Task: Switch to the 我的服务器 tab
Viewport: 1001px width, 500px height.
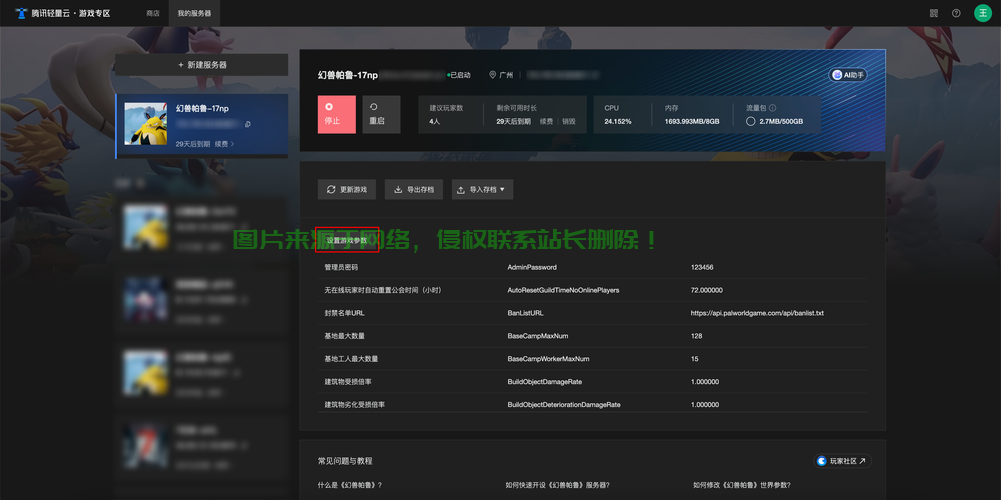Action: (194, 13)
